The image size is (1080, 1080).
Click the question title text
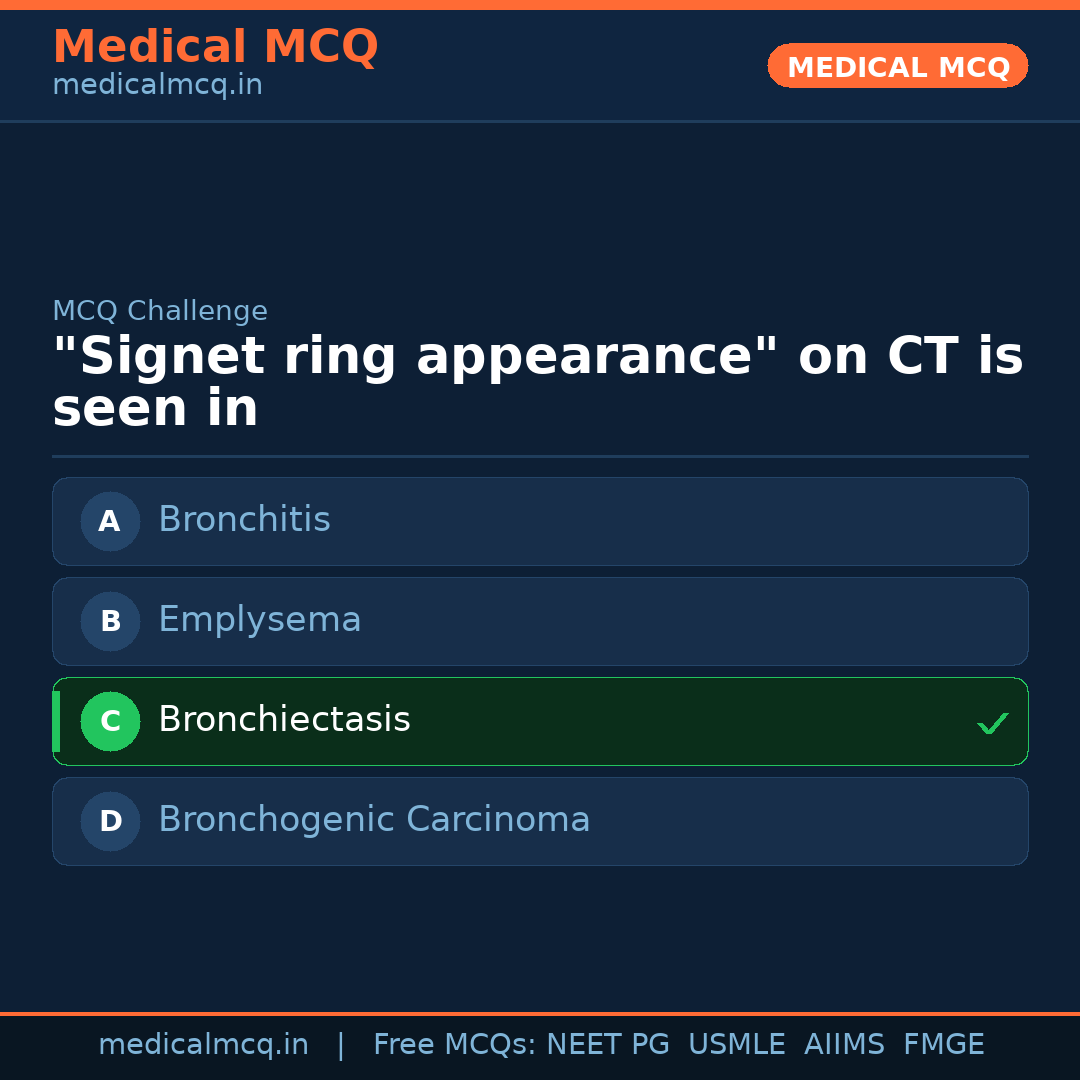tap(537, 381)
